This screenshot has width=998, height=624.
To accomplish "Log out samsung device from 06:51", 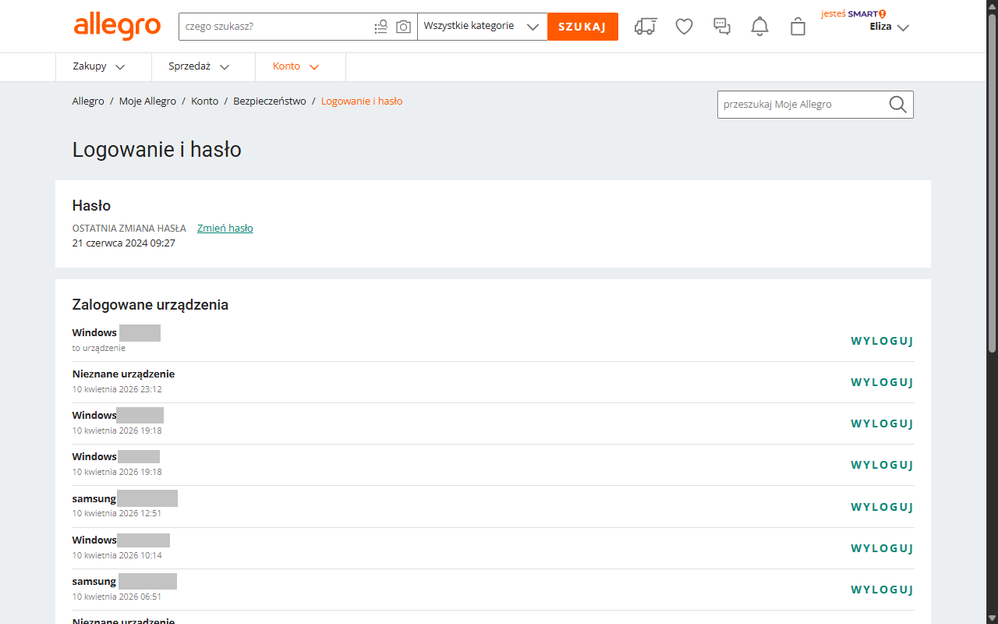I will coord(882,590).
